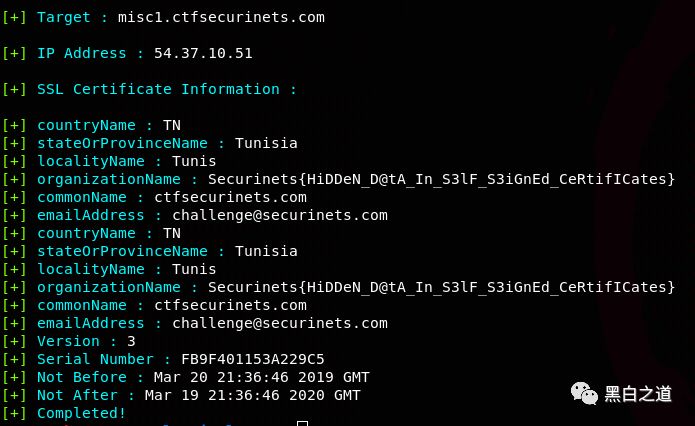This screenshot has height=426, width=695.
Task: Click the second commonName value ctfsecurinets.com
Action: point(230,305)
